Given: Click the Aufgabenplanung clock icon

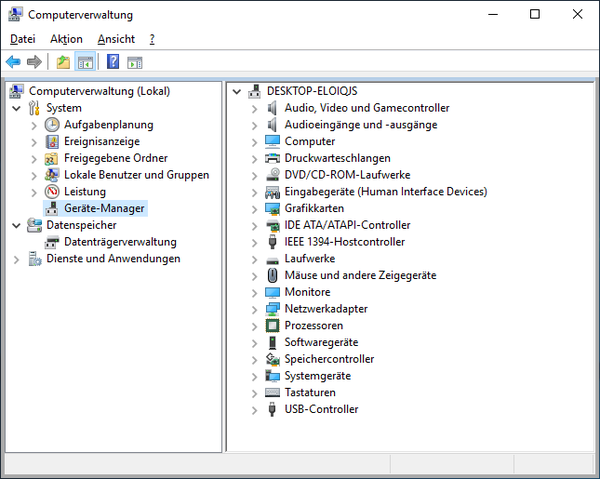Looking at the screenshot, I should pos(52,125).
